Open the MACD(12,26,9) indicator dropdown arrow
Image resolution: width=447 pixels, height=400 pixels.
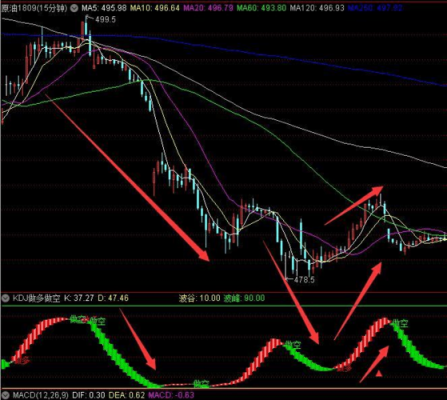(5, 395)
